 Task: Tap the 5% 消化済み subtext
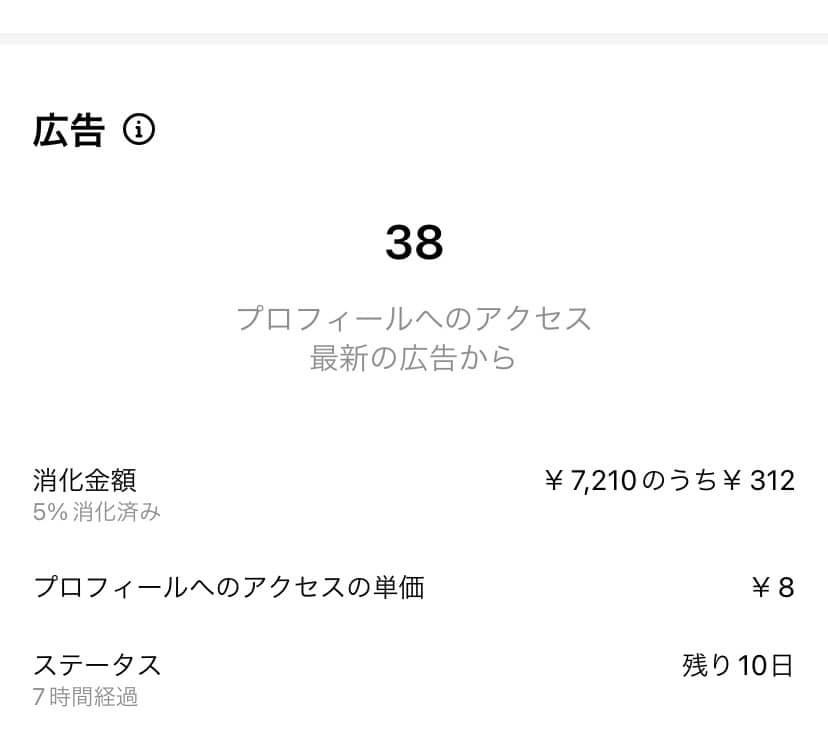coord(97,512)
